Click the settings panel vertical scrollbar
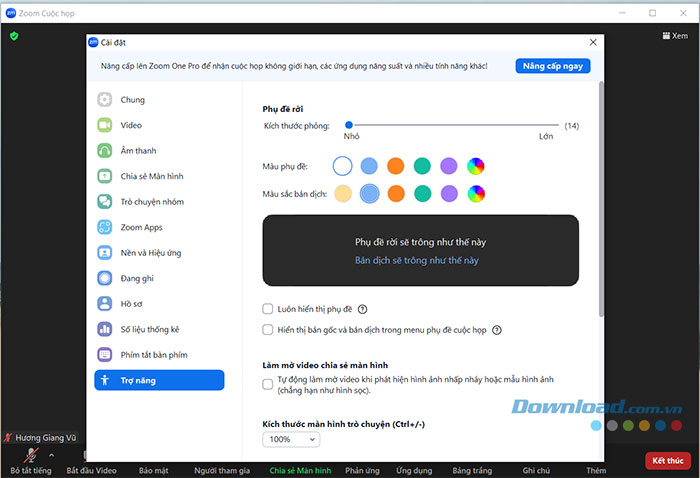 pyautogui.click(x=601, y=199)
